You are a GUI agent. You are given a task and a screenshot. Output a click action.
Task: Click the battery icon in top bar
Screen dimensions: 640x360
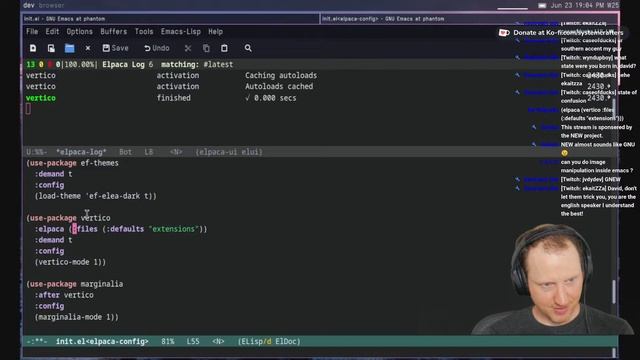[542, 5]
